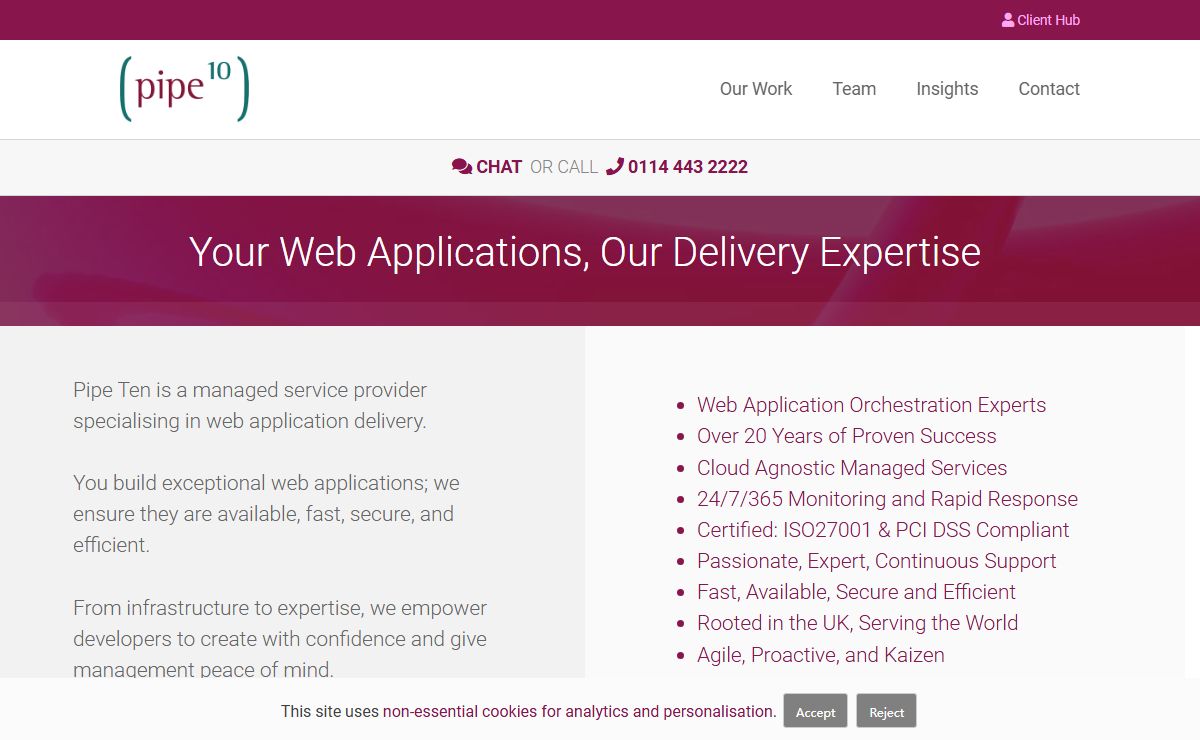The width and height of the screenshot is (1200, 740).
Task: Click the phone handset icon
Action: 615,167
